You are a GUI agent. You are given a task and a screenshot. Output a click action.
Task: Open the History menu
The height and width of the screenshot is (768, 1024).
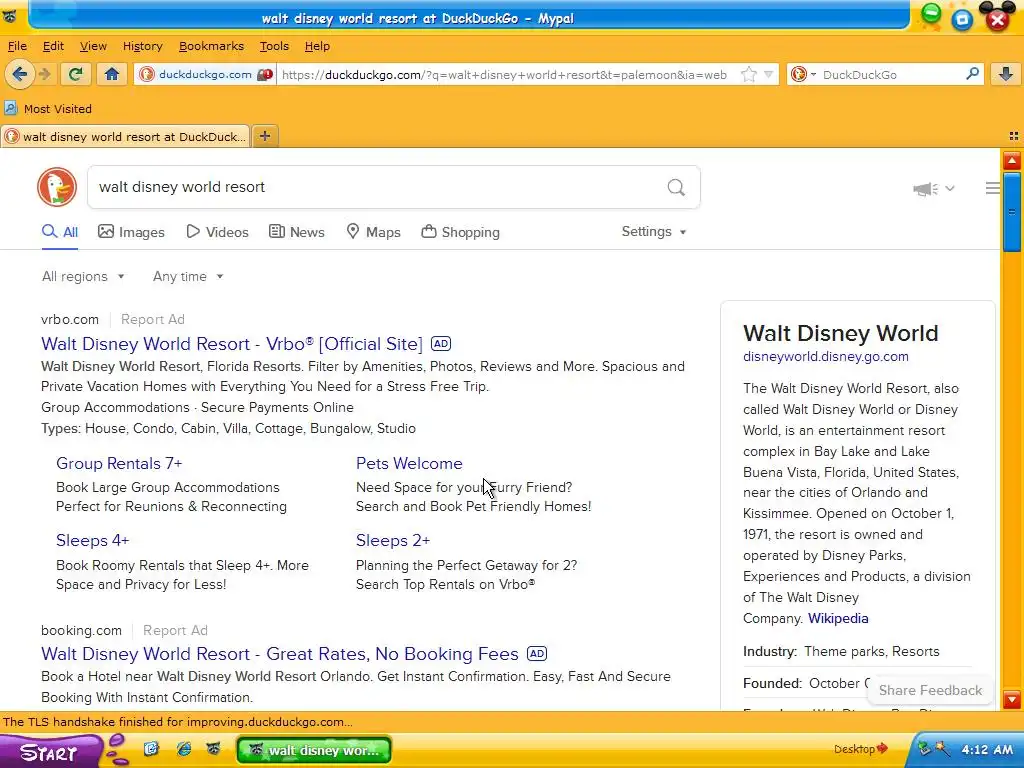tap(142, 46)
